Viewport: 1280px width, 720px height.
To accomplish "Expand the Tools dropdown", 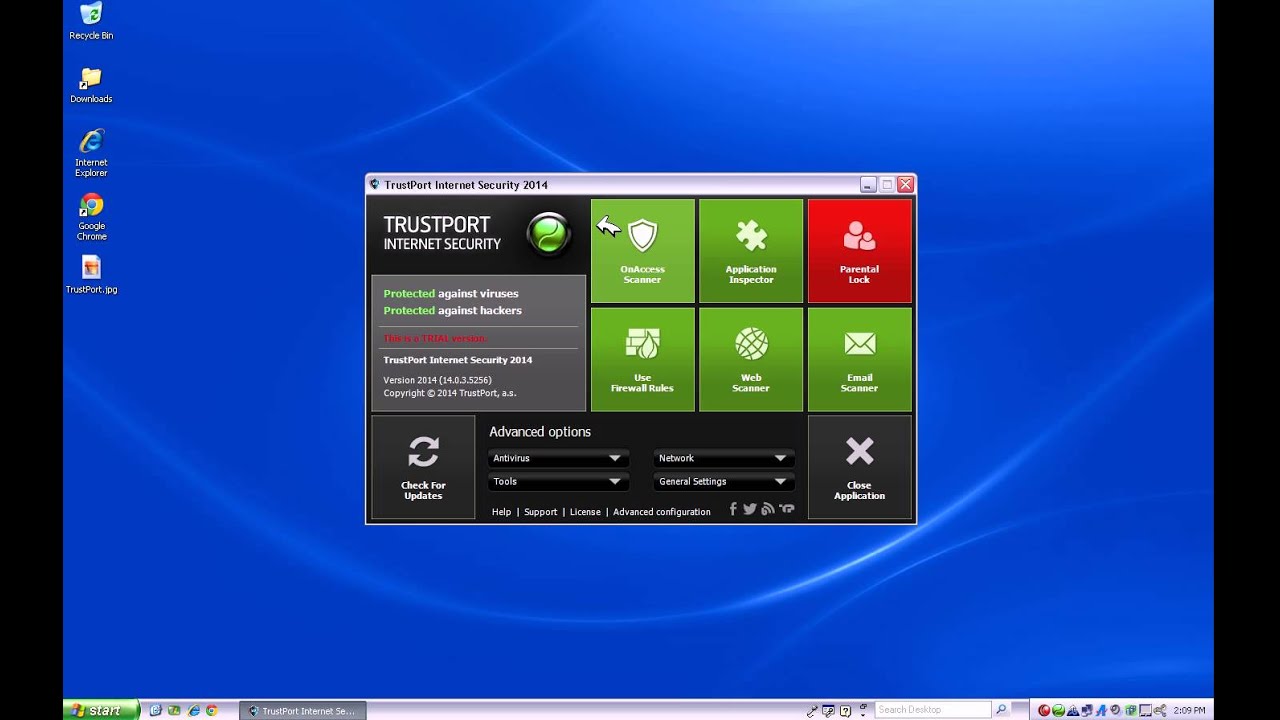I will pyautogui.click(x=558, y=481).
